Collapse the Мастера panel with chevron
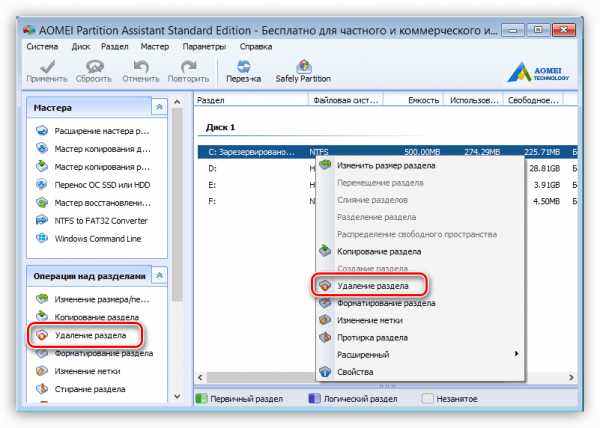This screenshot has width=600, height=428. [x=160, y=107]
